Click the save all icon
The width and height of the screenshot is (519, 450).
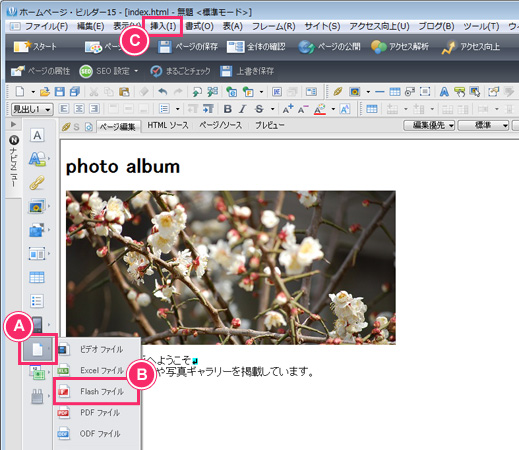tap(75, 92)
